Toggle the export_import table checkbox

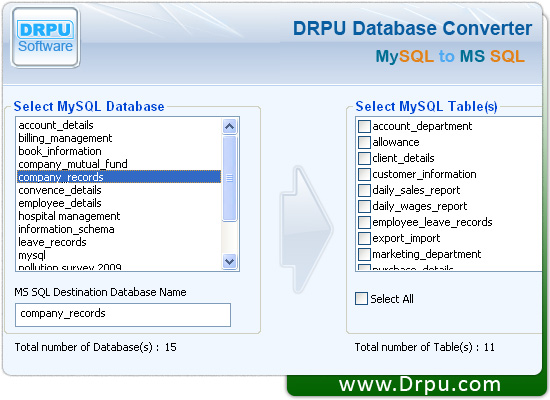(364, 238)
